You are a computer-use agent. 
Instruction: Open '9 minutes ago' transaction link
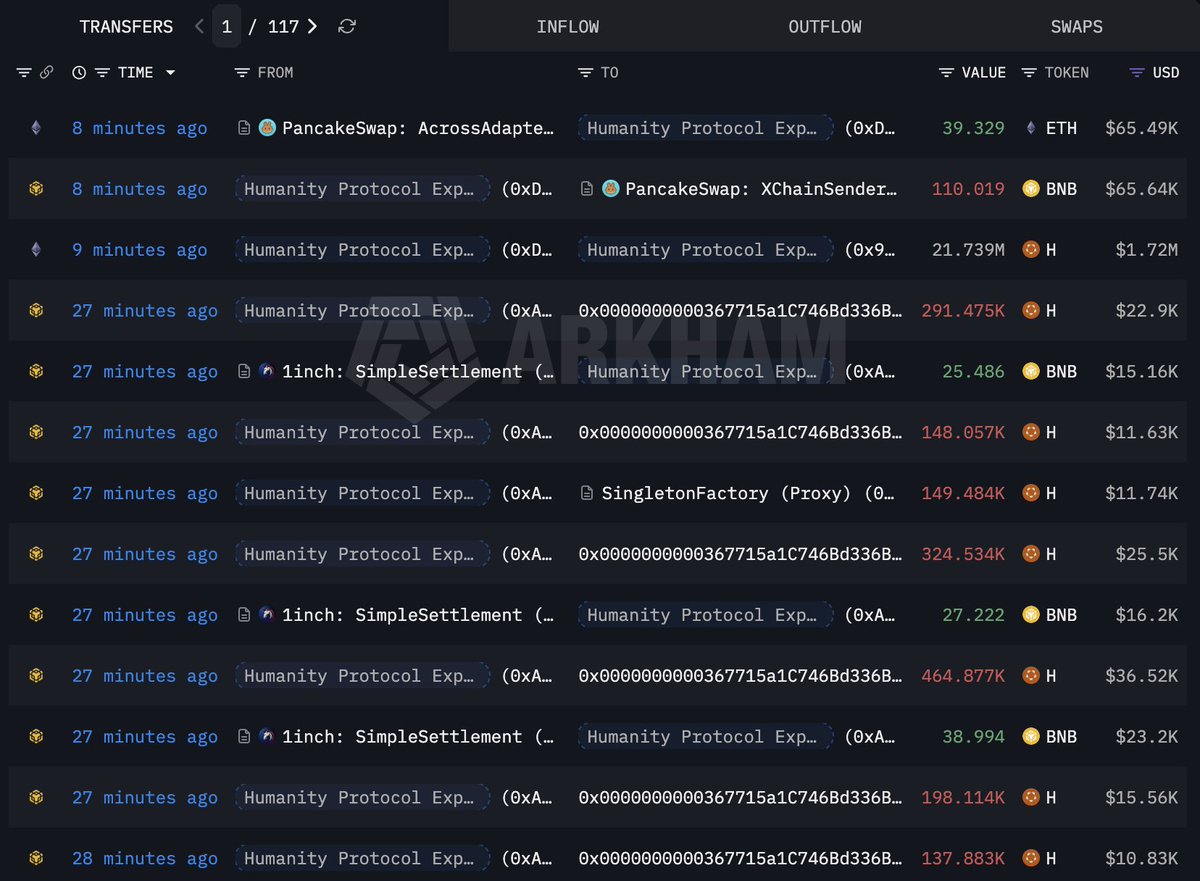pos(140,250)
